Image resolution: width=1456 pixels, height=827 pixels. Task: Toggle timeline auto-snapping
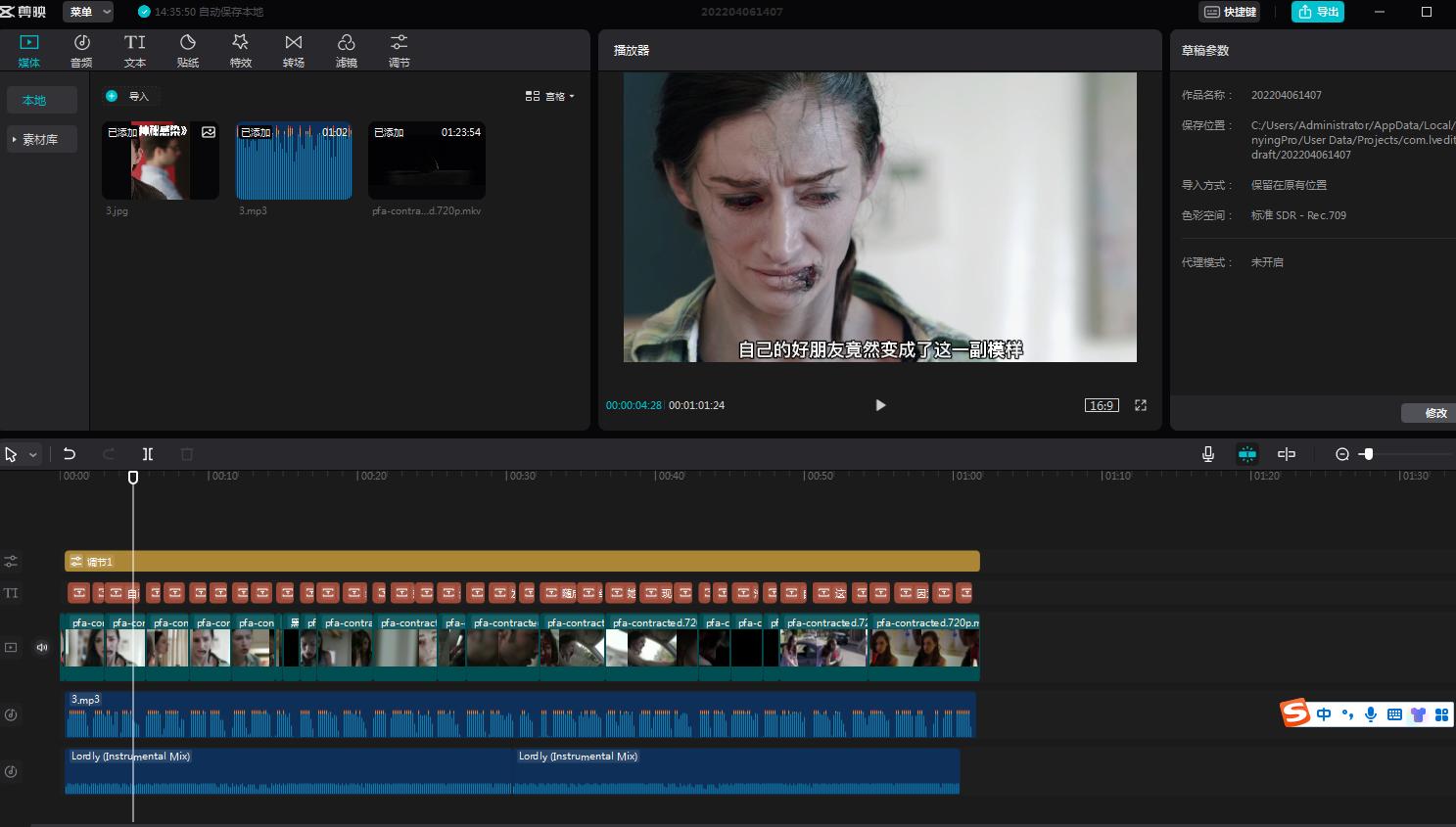(x=1247, y=454)
